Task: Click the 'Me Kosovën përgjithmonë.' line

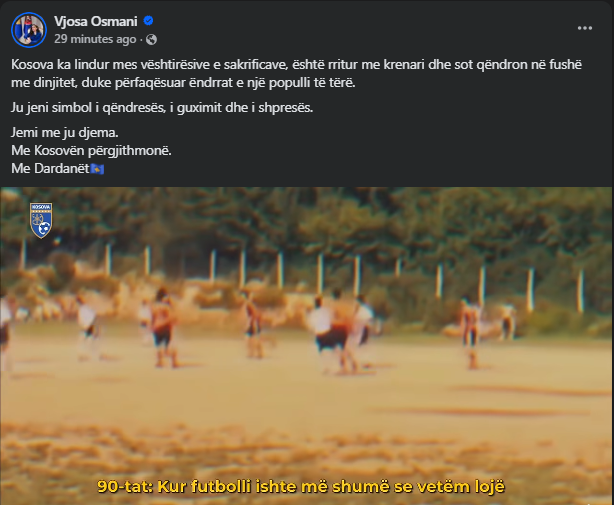Action: [91, 150]
